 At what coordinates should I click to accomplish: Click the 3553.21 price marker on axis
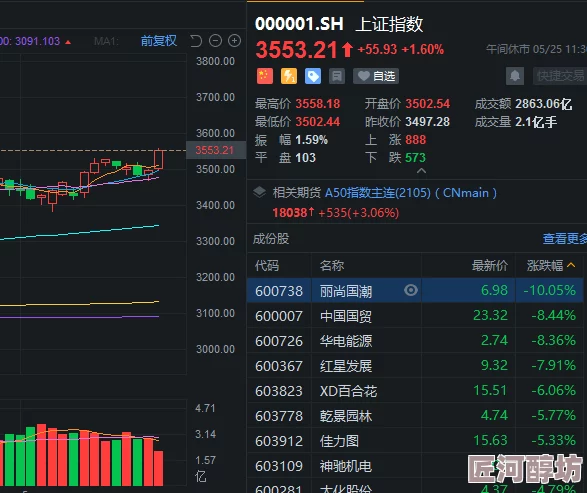click(215, 150)
